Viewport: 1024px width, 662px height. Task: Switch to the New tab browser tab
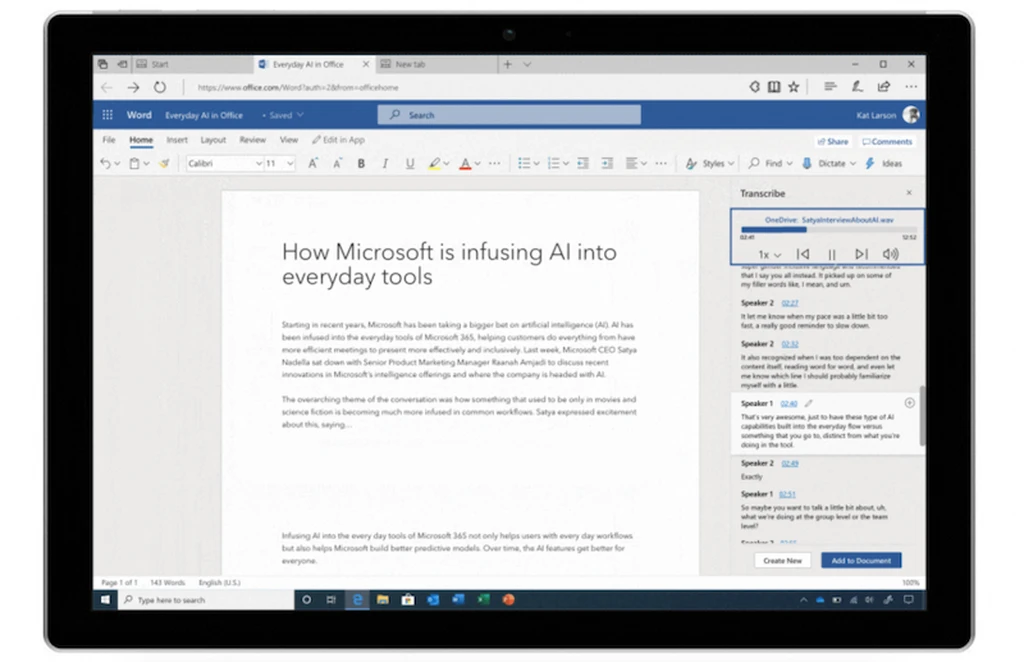(436, 65)
